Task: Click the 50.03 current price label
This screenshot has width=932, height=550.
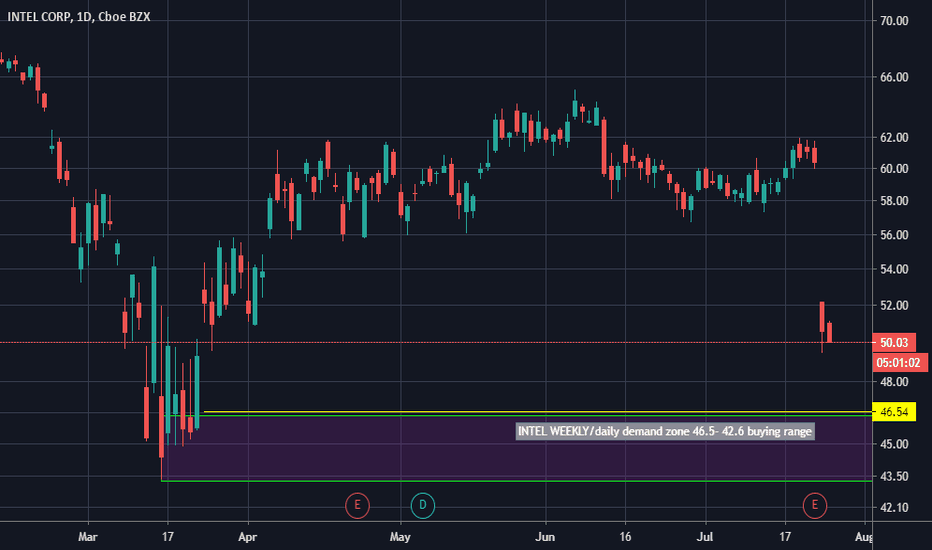Action: point(894,342)
